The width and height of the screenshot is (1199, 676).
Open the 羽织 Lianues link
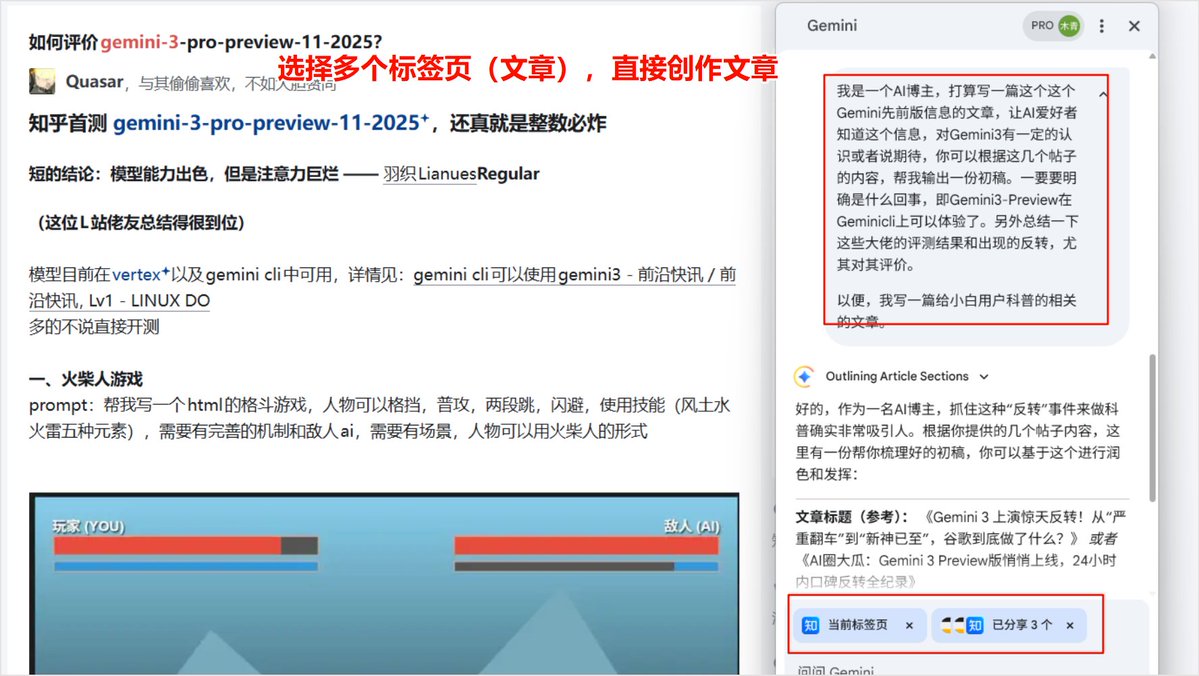coord(430,174)
